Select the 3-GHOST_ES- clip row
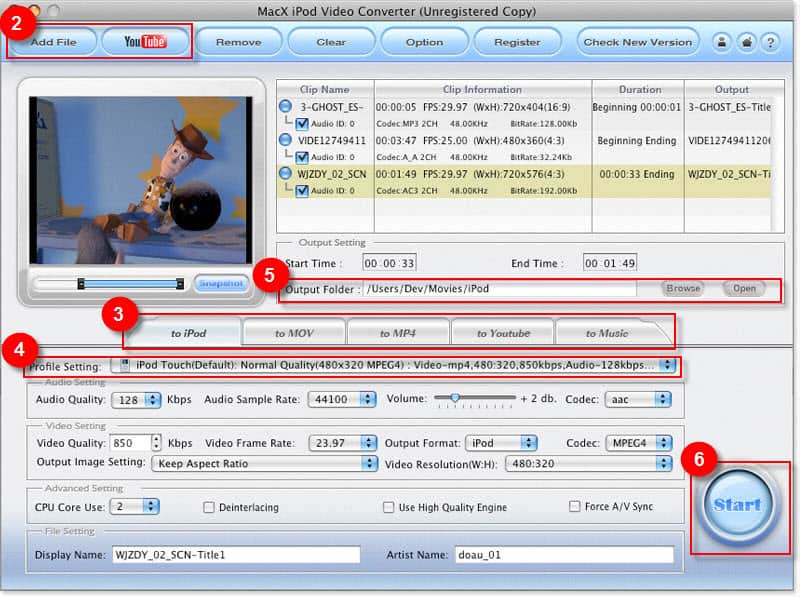Screen dimensions: 800x597 pos(523,107)
